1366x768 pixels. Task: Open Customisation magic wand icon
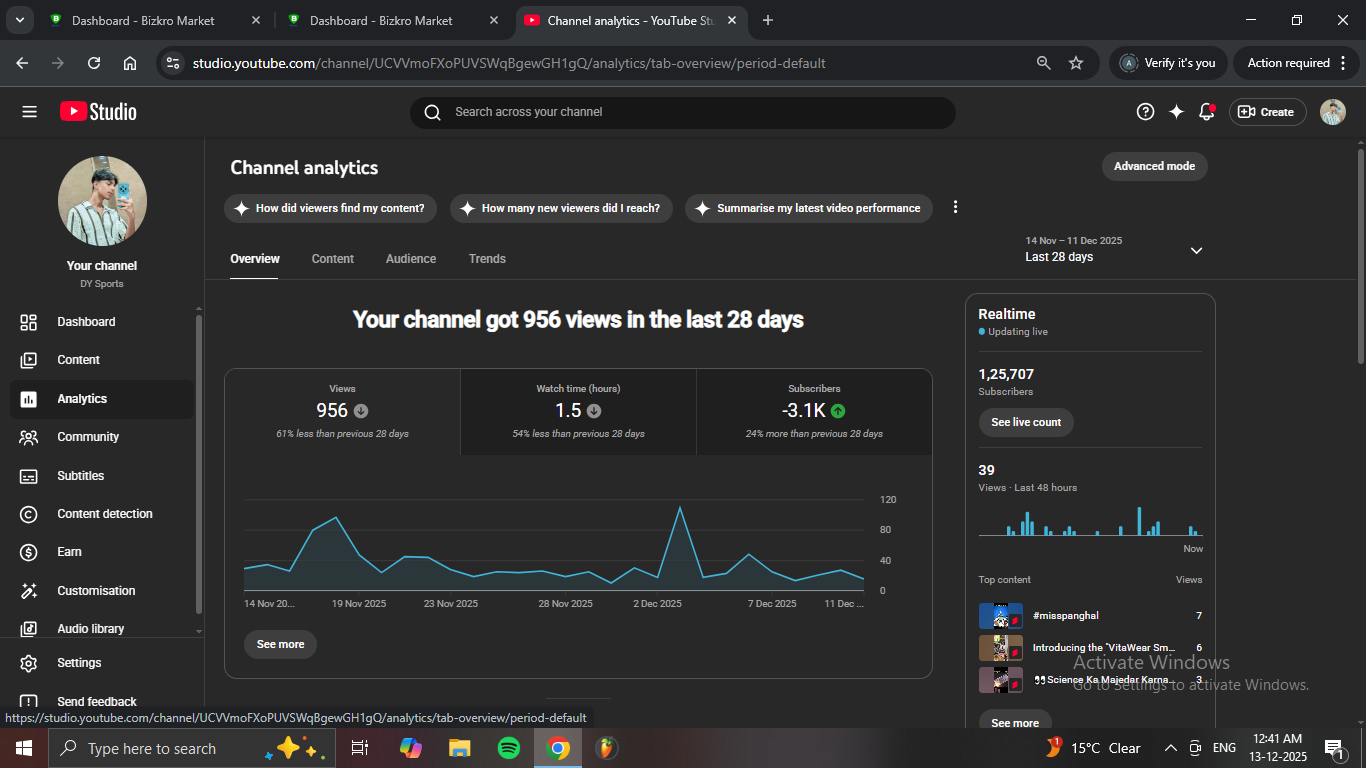coord(29,591)
